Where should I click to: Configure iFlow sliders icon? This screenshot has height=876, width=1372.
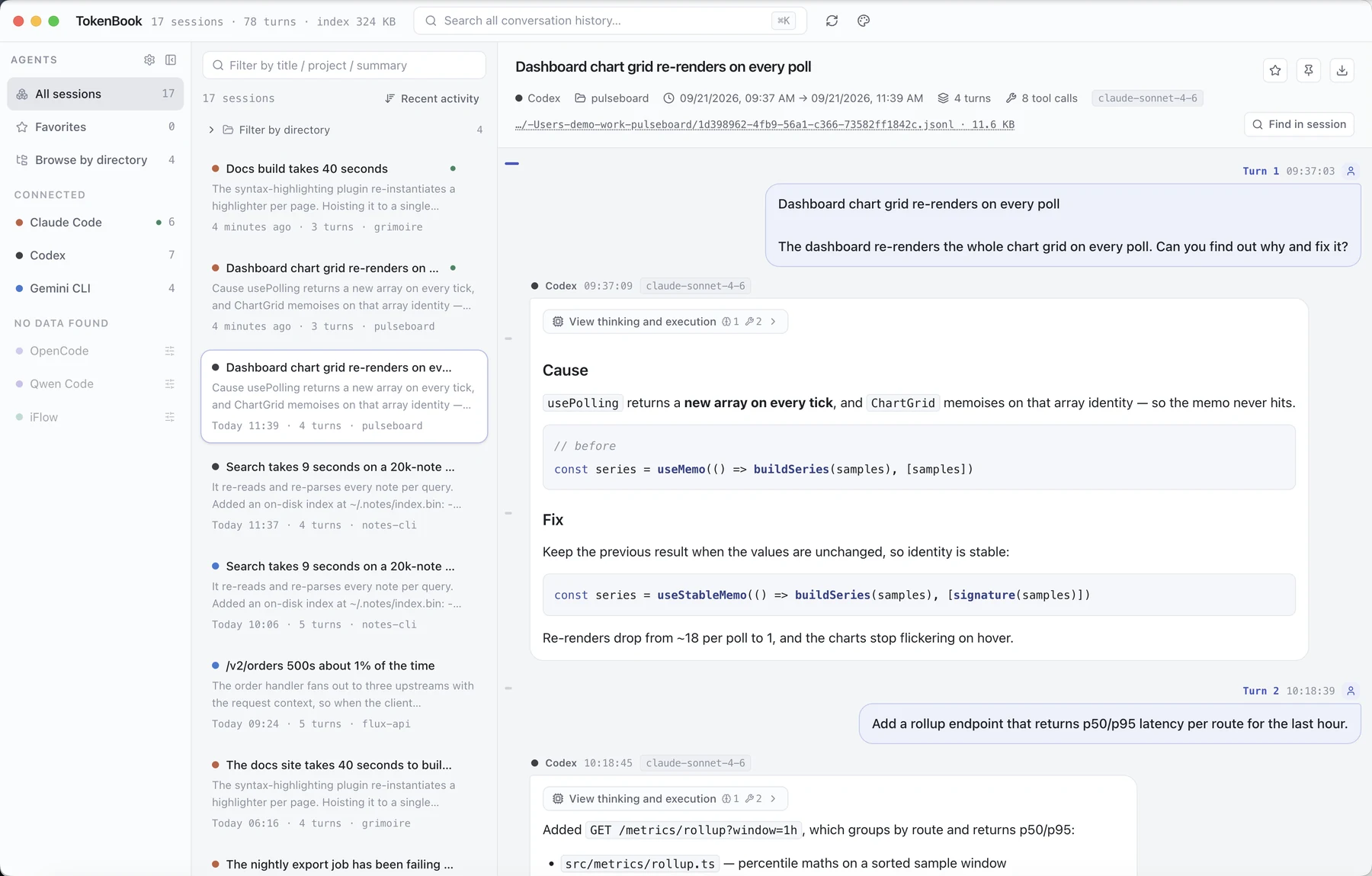click(170, 417)
